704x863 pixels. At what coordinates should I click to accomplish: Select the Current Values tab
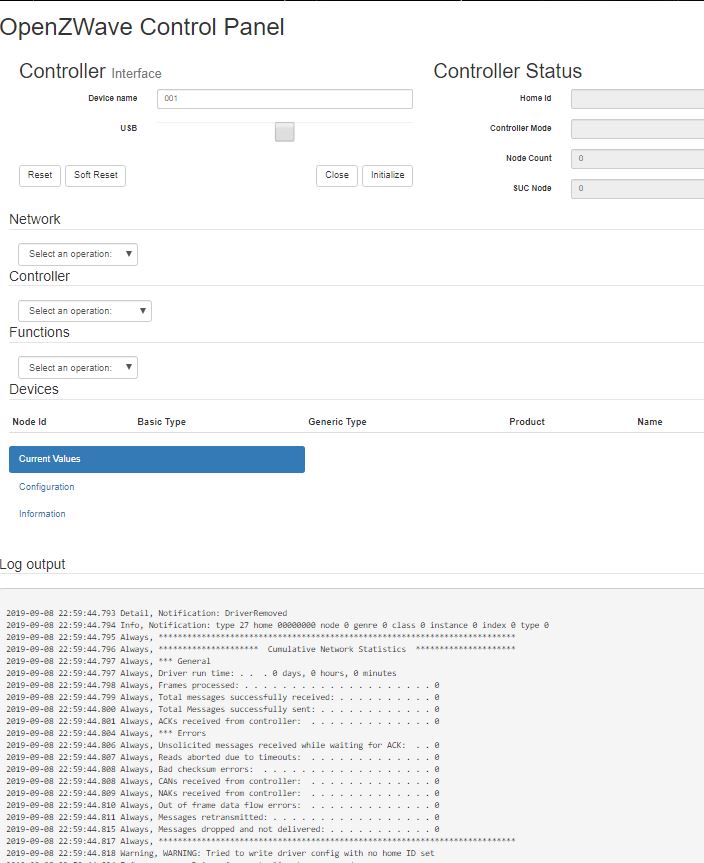157,459
